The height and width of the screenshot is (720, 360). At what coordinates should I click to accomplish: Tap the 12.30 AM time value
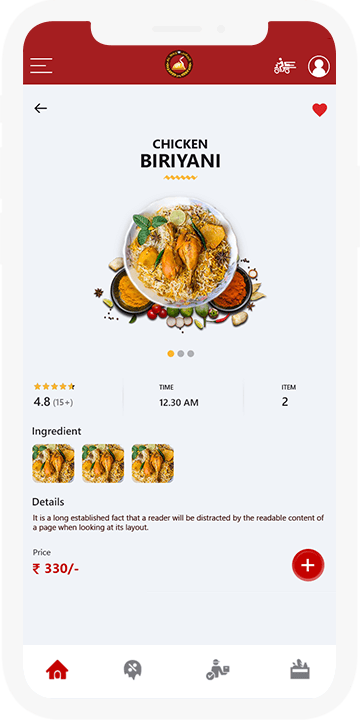pyautogui.click(x=179, y=403)
